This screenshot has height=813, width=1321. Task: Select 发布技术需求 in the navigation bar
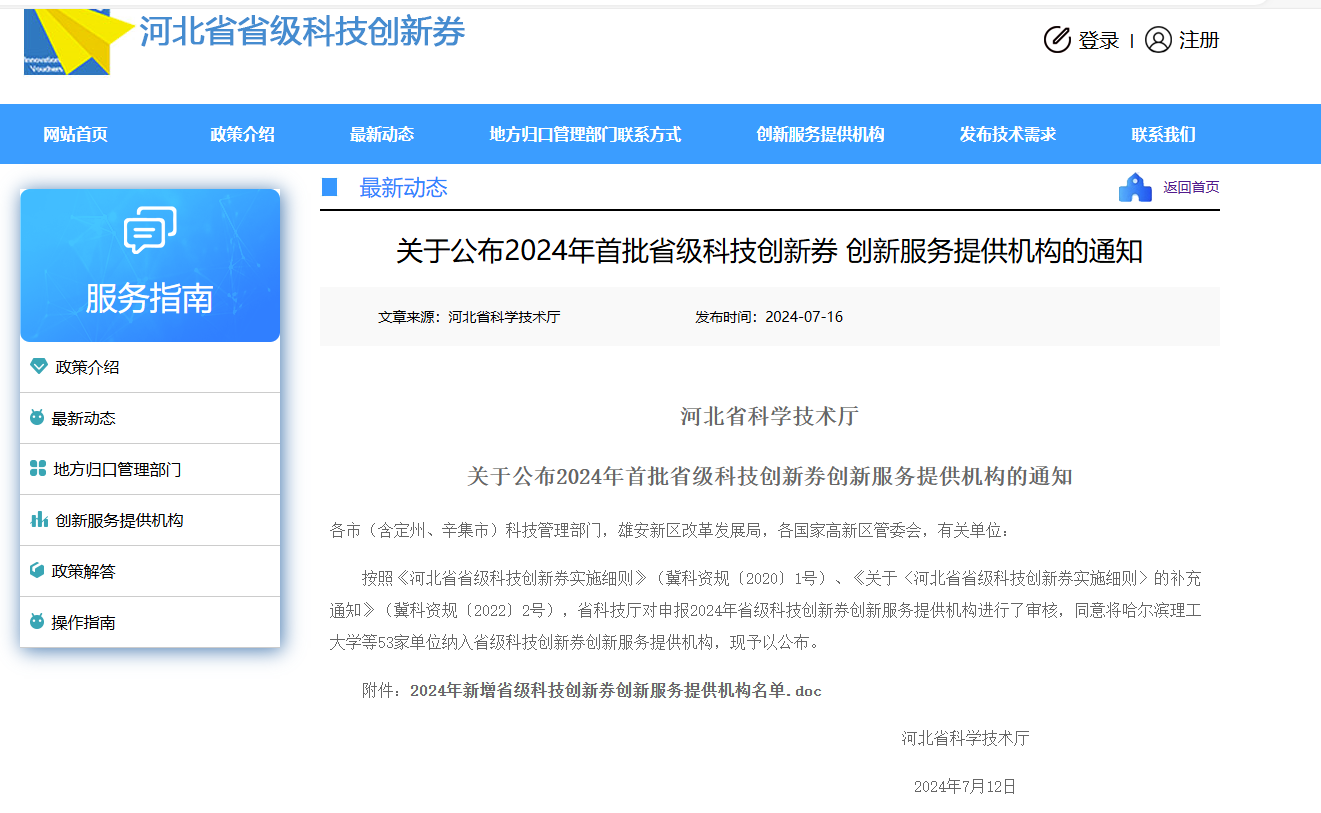pos(1007,134)
